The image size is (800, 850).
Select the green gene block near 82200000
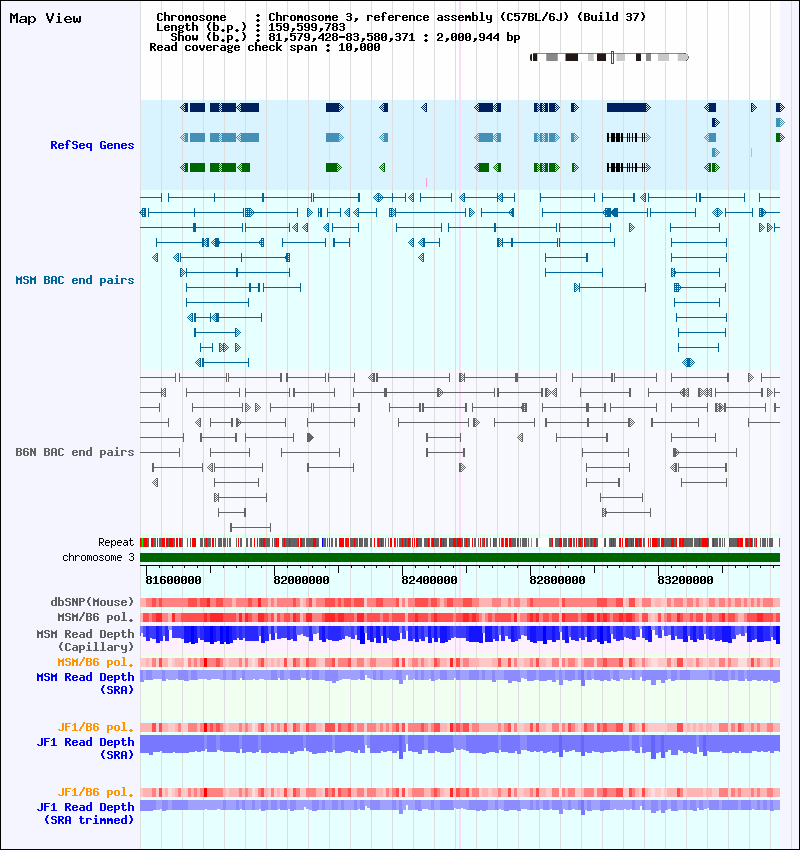pyautogui.click(x=334, y=168)
